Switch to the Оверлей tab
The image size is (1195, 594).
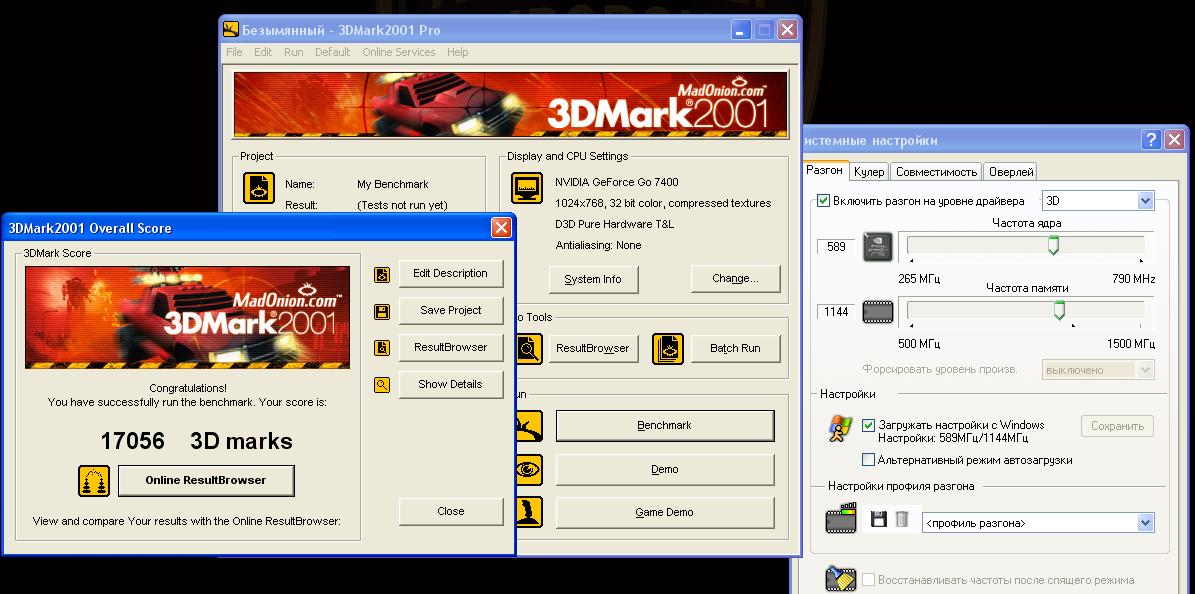pos(1011,172)
